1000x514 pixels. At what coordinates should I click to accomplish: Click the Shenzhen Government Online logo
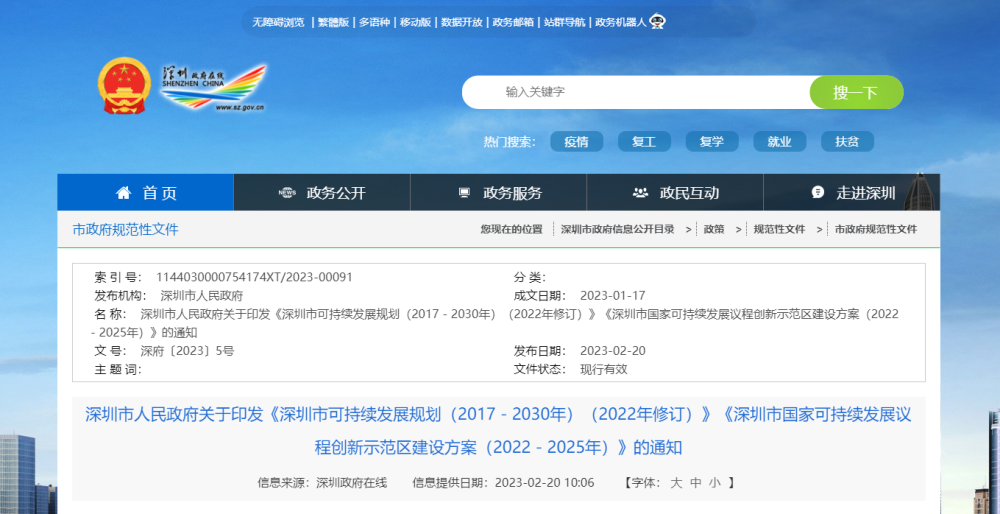click(x=214, y=87)
